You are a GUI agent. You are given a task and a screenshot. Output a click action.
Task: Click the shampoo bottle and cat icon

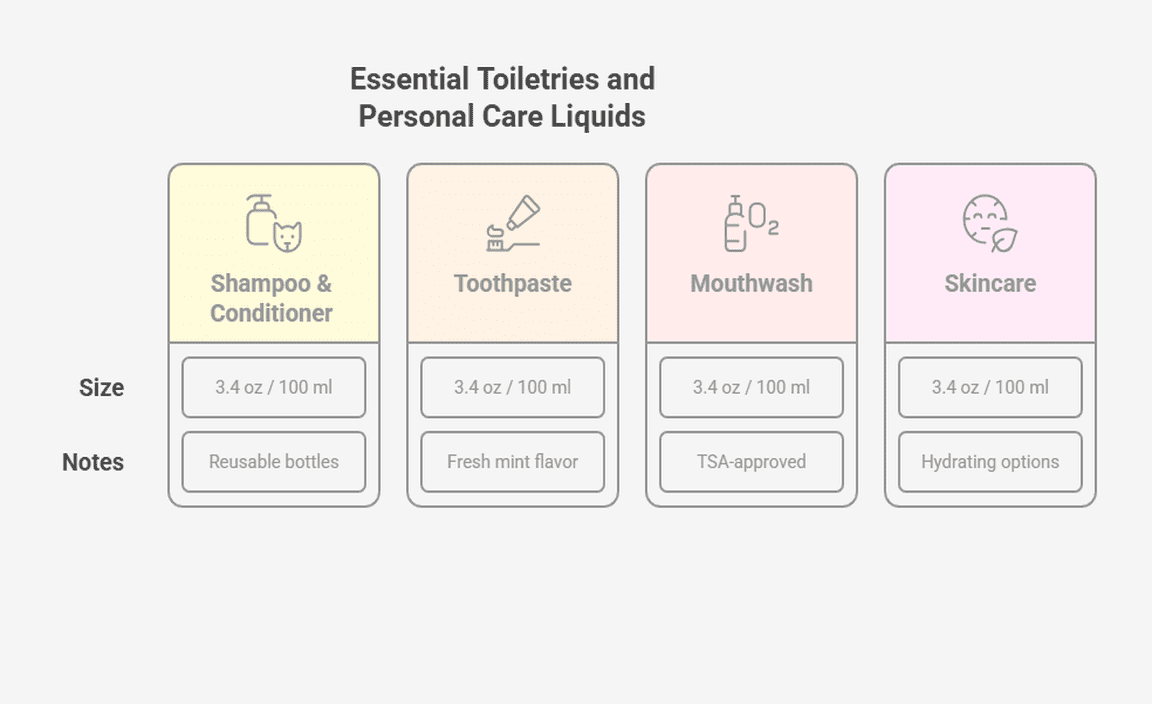274,222
